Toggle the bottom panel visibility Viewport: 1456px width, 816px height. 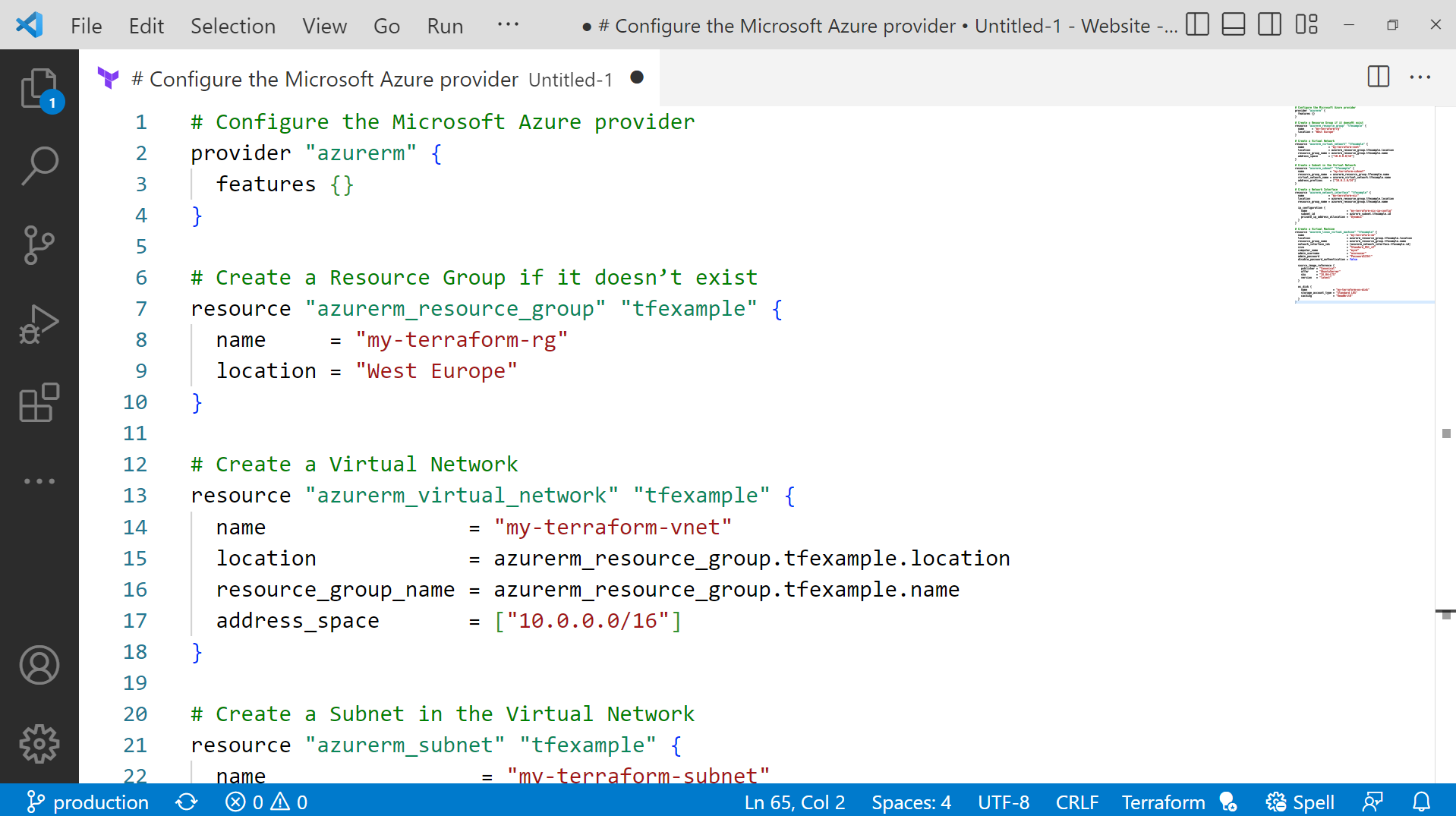point(1233,24)
